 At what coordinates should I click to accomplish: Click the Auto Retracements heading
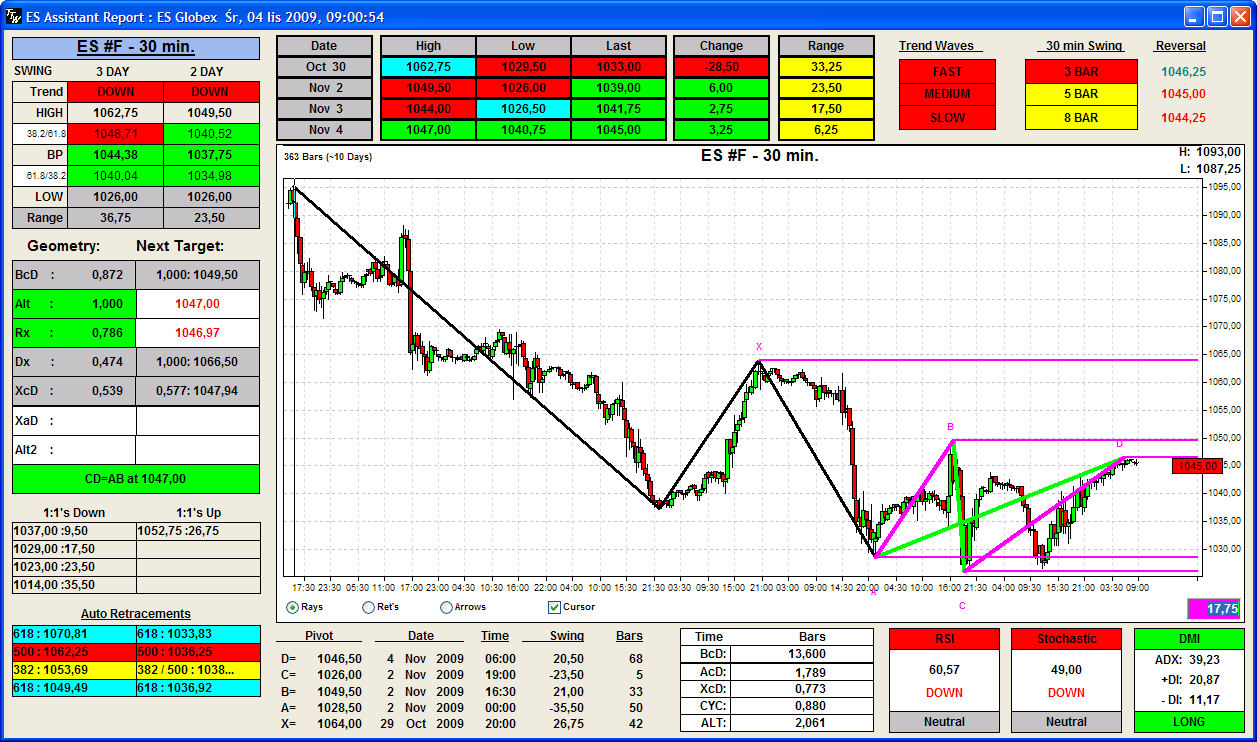[x=136, y=614]
